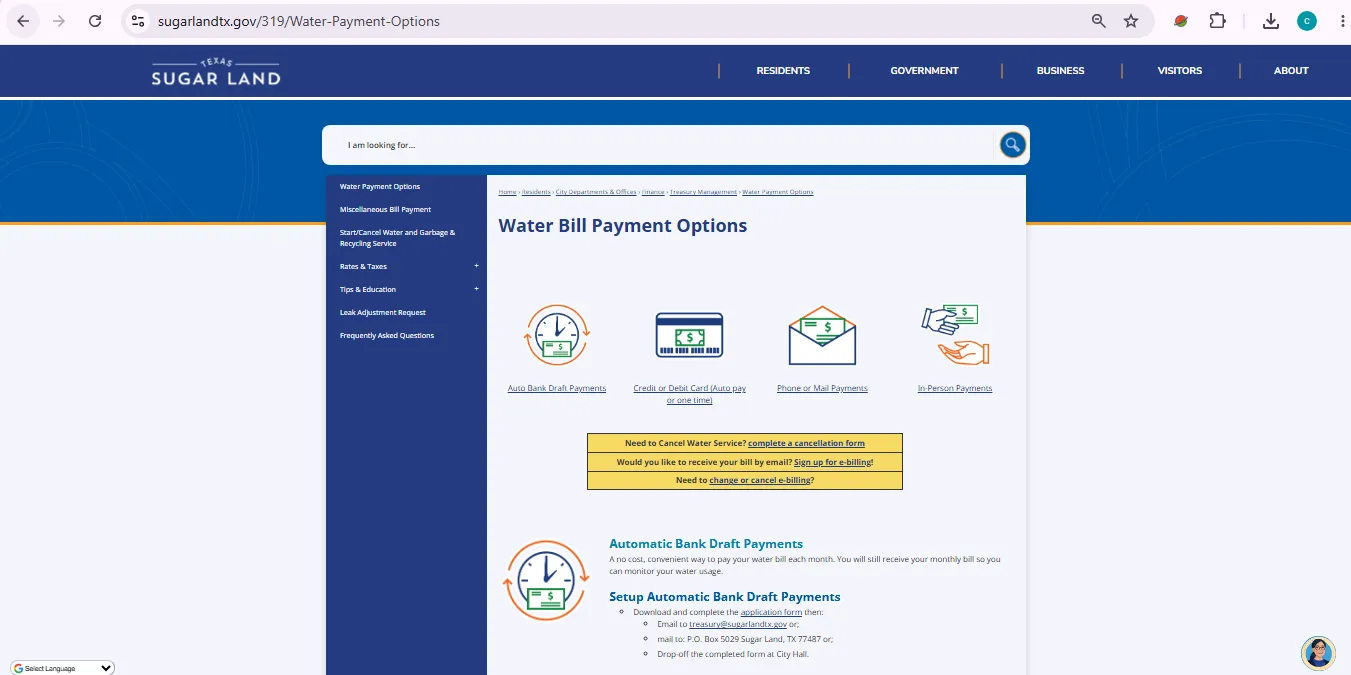Click Credit or Debit Card link
The width and height of the screenshot is (1351, 675).
pos(689,394)
